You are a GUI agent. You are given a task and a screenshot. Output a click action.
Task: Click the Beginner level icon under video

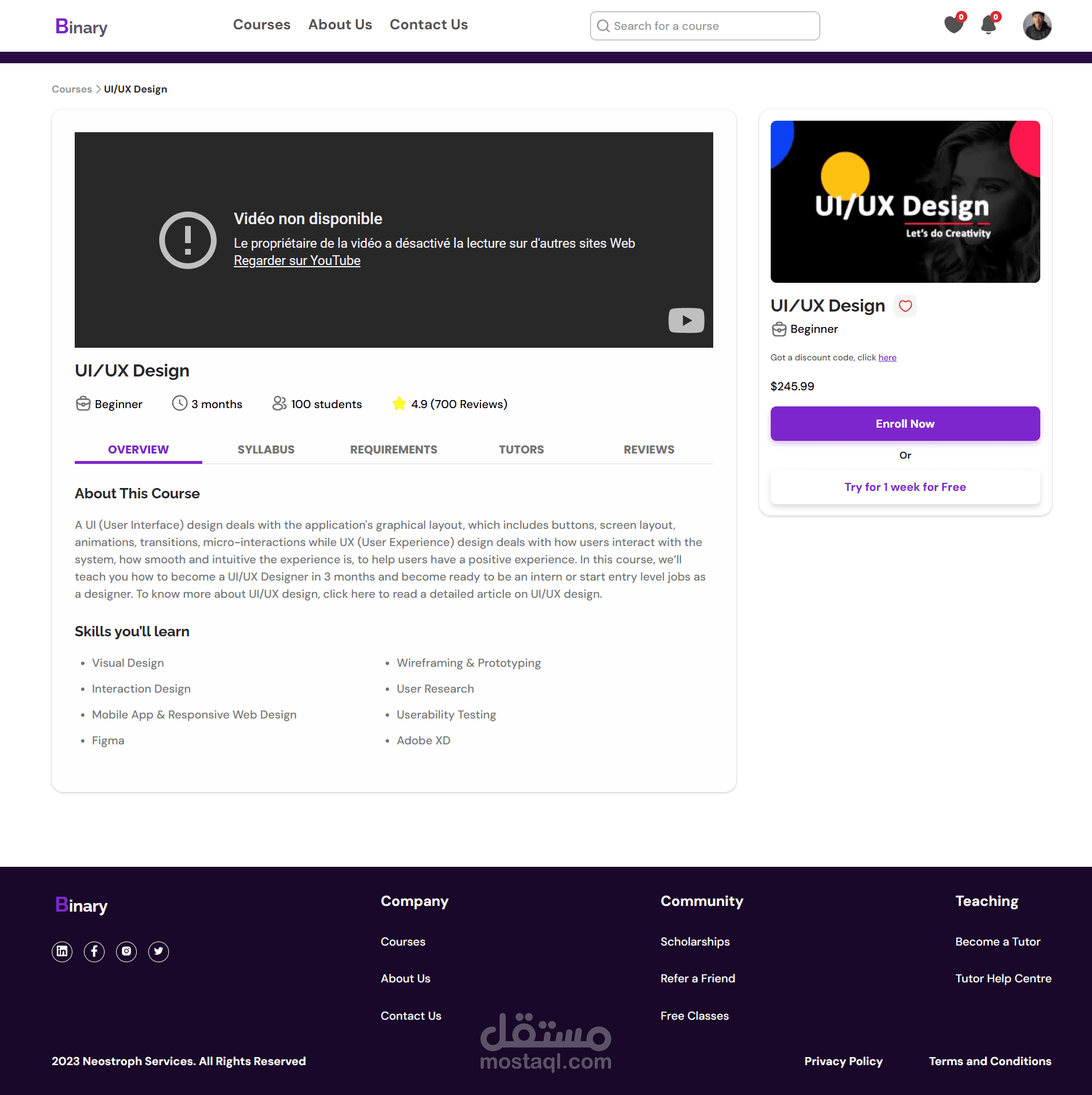tap(83, 404)
